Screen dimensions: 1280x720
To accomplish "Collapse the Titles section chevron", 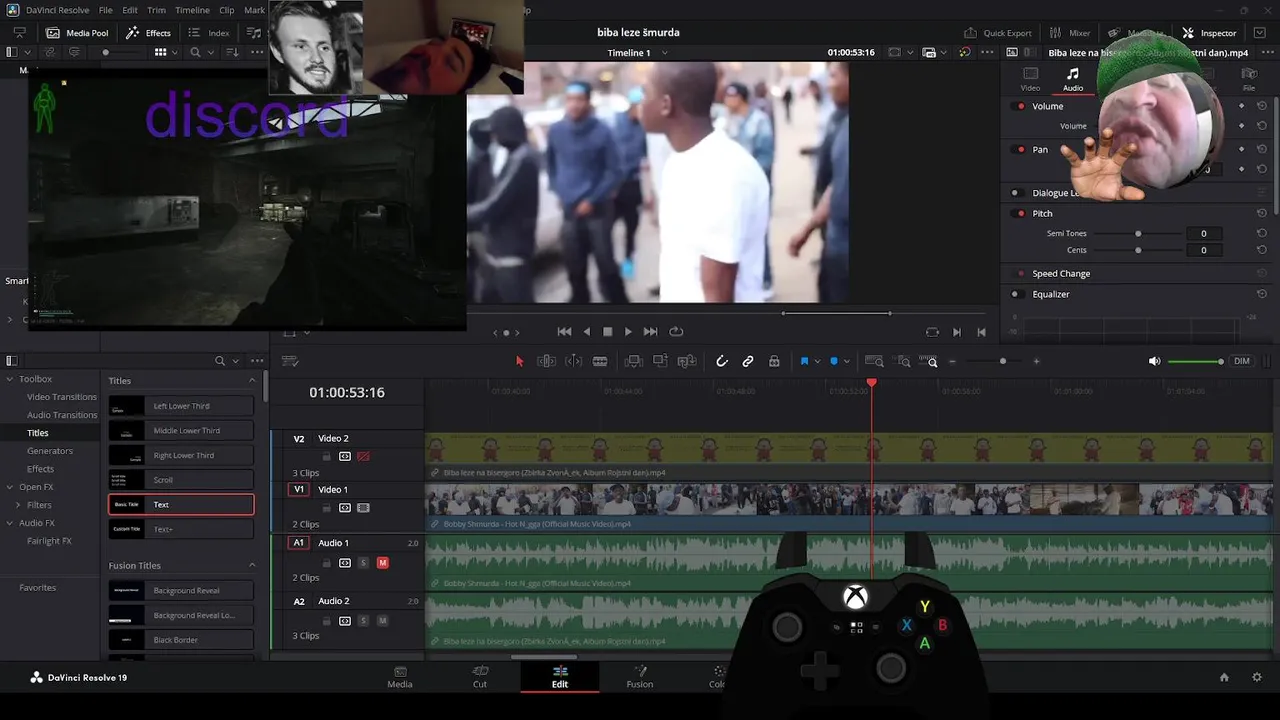I will (x=252, y=381).
